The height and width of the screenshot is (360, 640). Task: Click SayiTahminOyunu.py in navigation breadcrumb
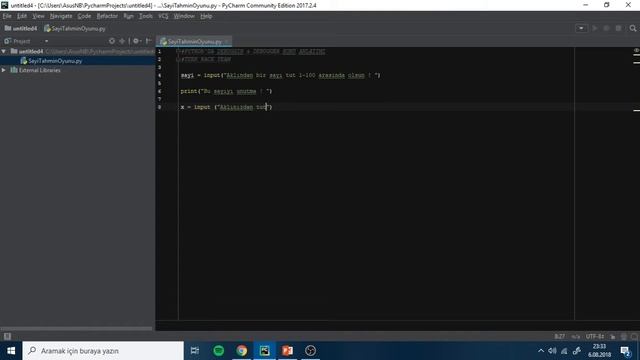pyautogui.click(x=75, y=29)
